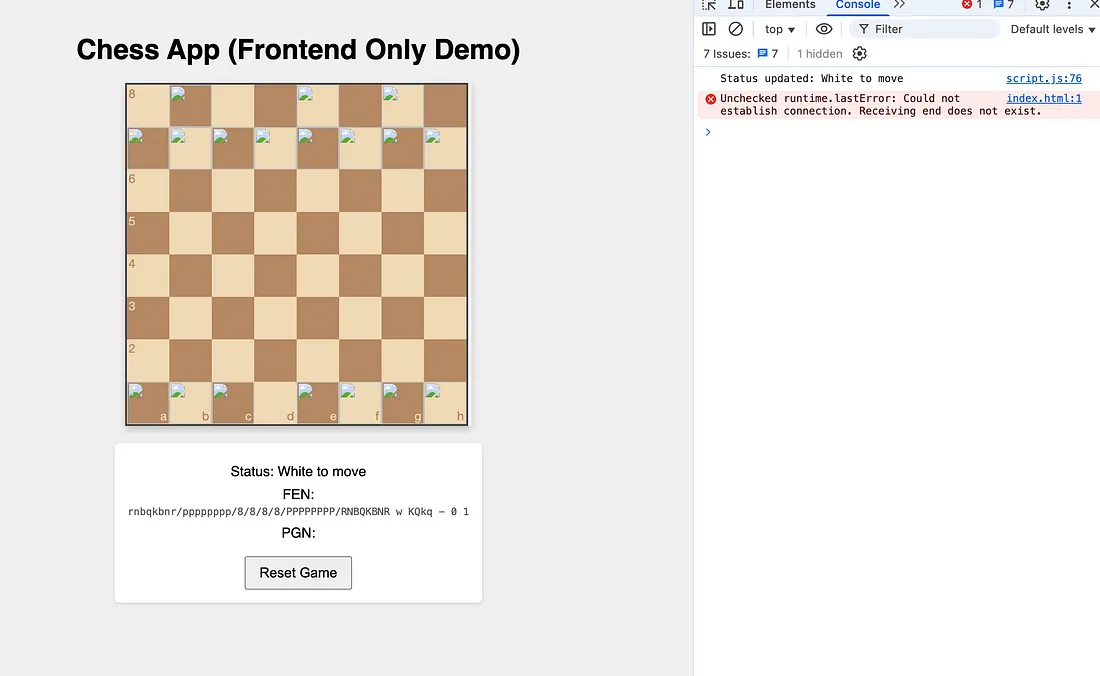Show more DevTools tabs chevron
Viewport: 1100px width, 676px height.
[899, 5]
